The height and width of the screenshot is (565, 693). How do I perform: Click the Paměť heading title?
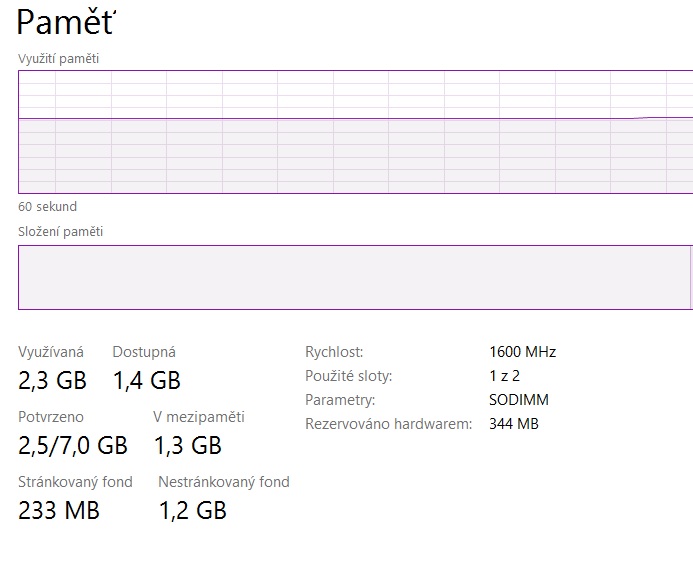66,21
